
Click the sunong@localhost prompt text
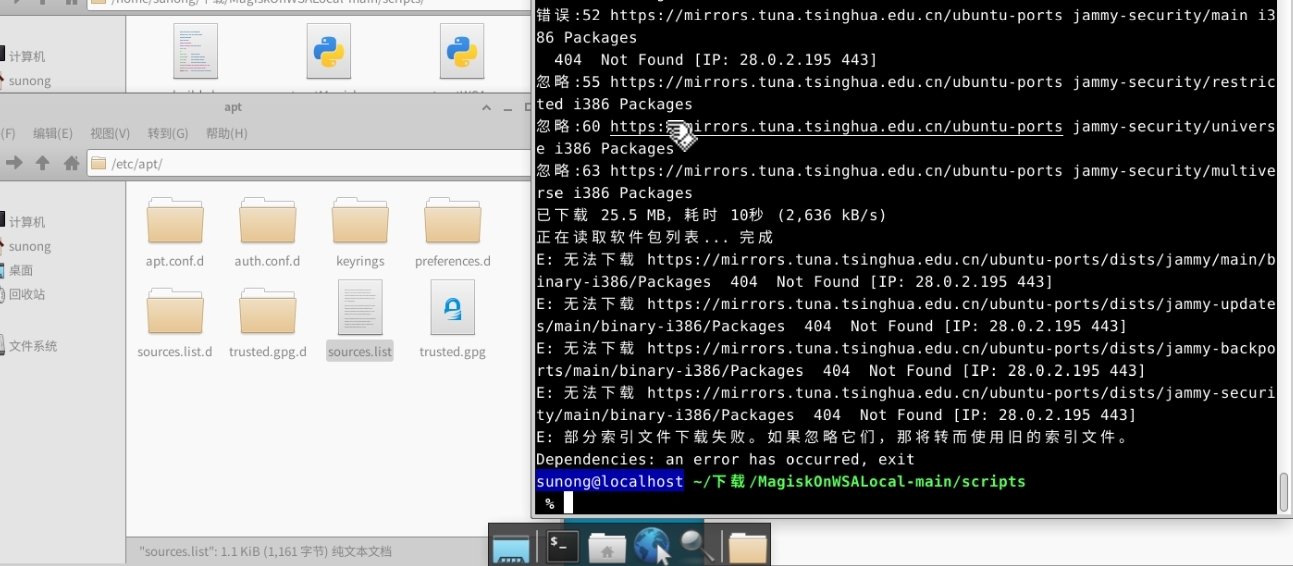click(x=610, y=481)
